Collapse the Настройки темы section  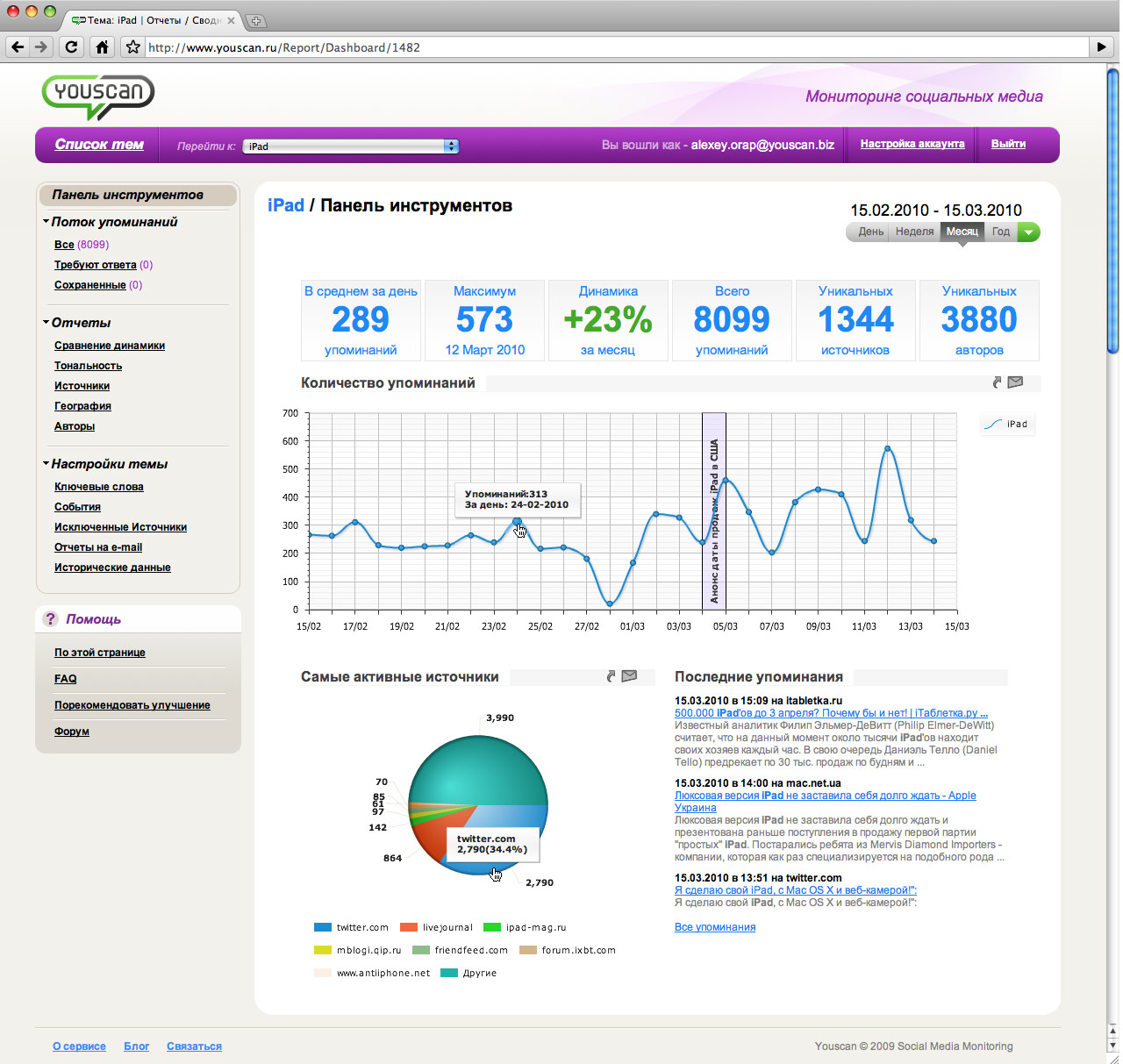coord(46,464)
